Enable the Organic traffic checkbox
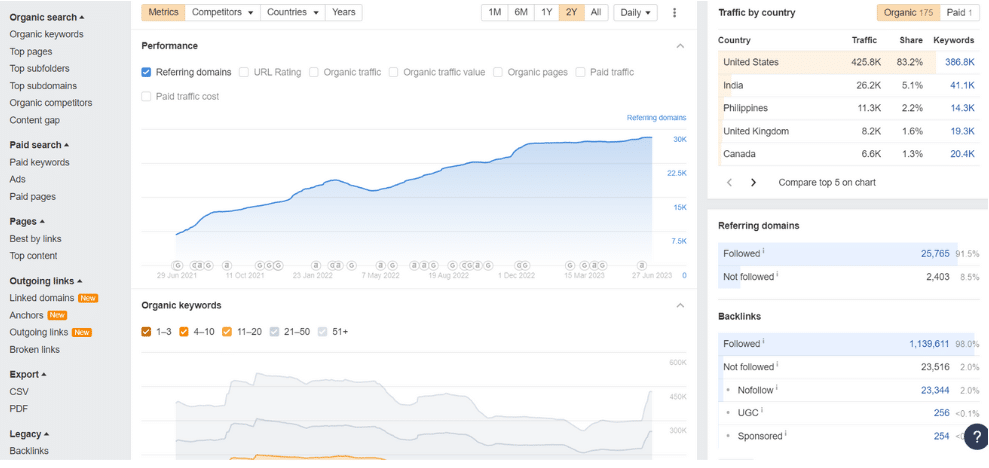This screenshot has height=468, width=989. pos(314,72)
